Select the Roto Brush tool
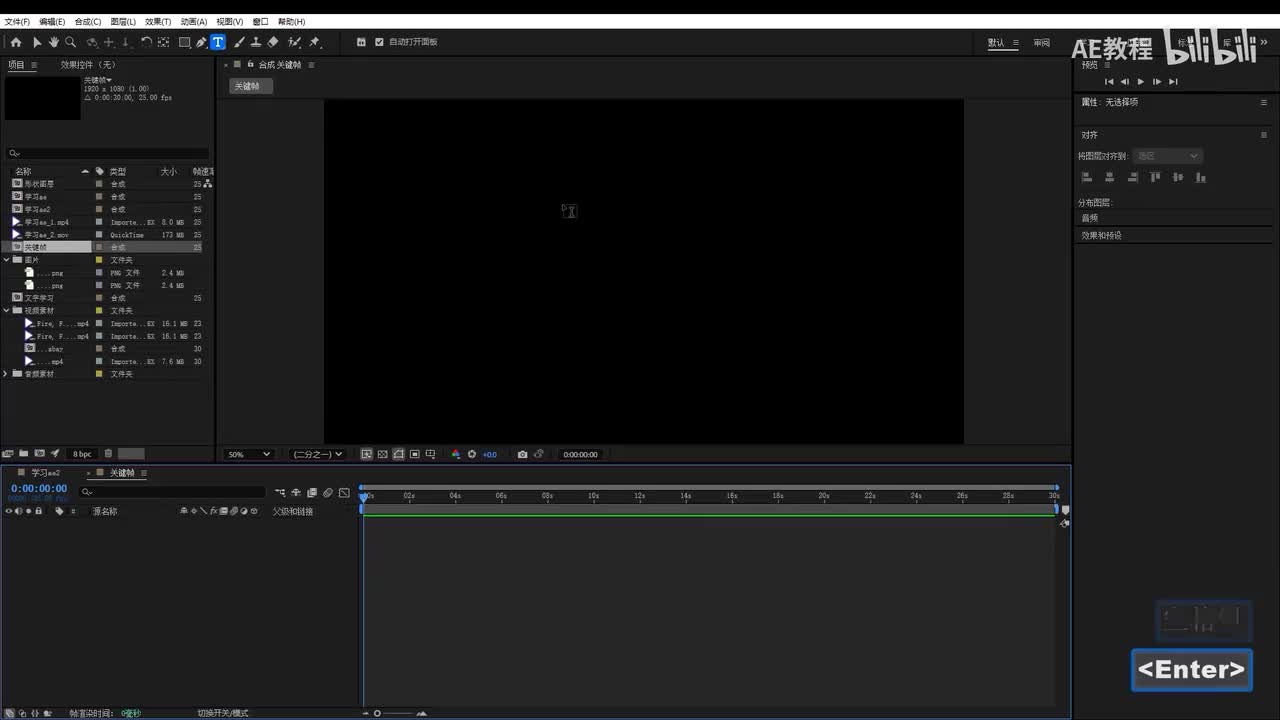 pyautogui.click(x=294, y=42)
